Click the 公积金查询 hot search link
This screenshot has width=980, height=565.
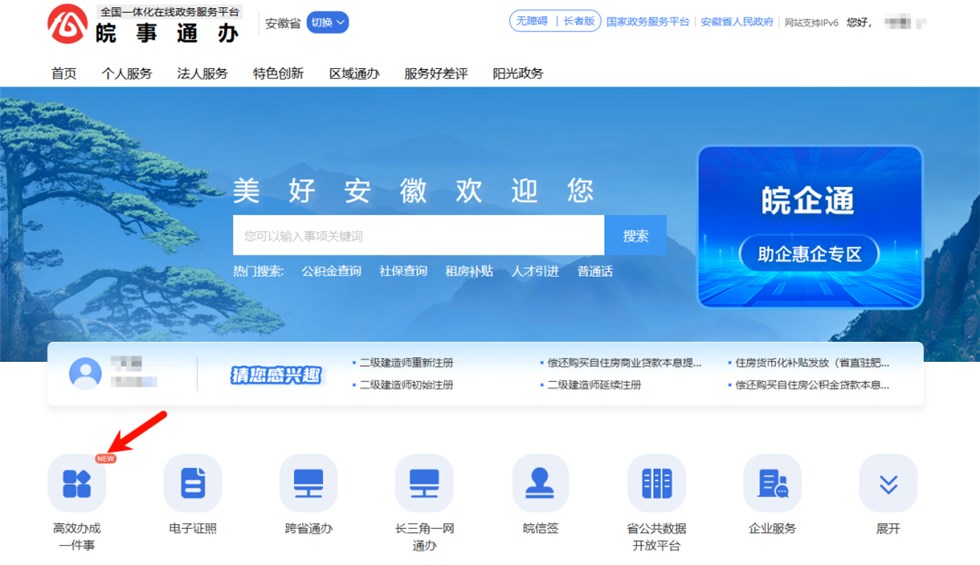(331, 271)
